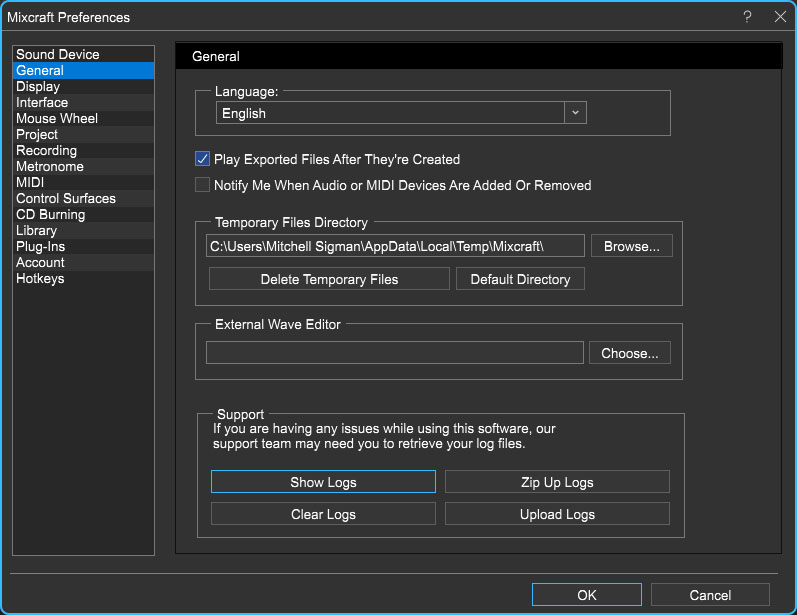Close the Mixcraft Preferences window
797x615 pixels.
(780, 17)
